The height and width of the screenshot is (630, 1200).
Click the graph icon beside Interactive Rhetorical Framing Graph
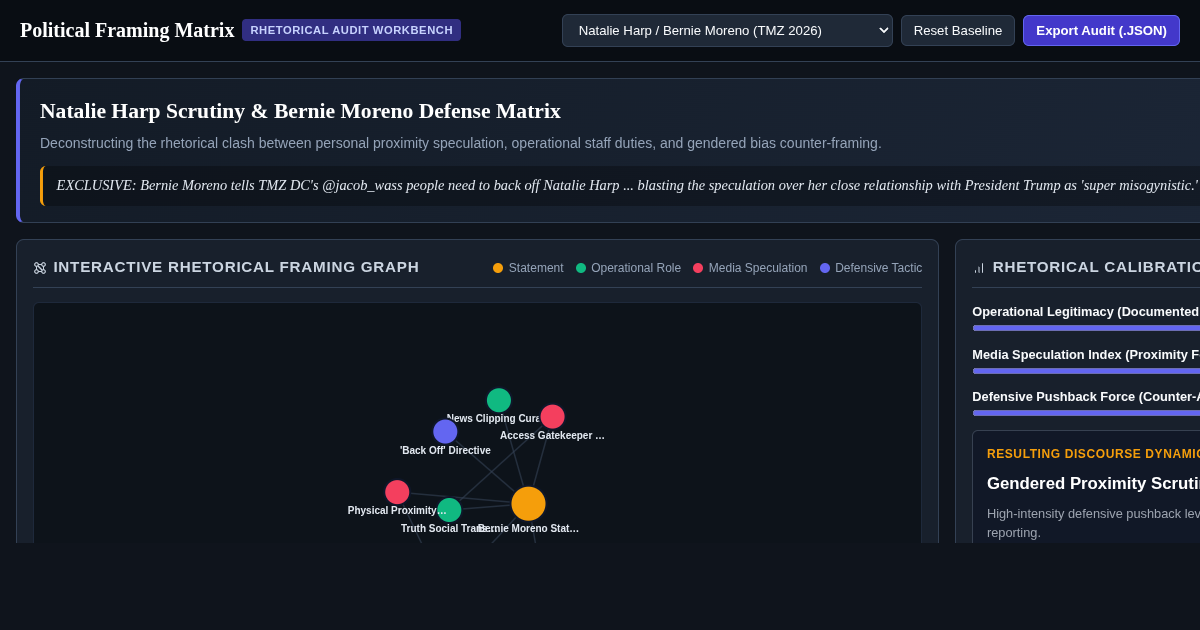click(40, 268)
